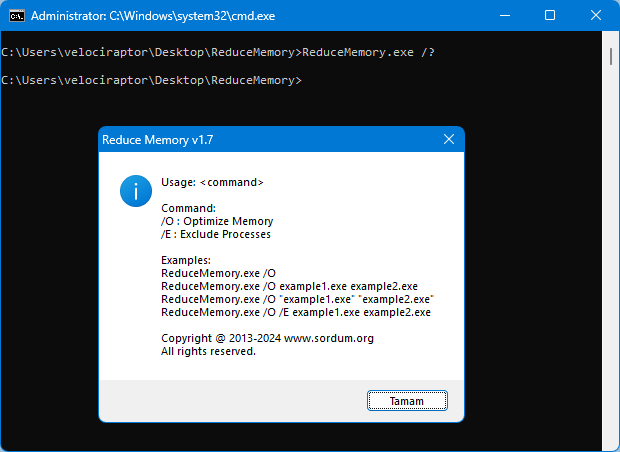This screenshot has height=452, width=620.
Task: Click the "All rights reserved." text
Action: point(208,351)
